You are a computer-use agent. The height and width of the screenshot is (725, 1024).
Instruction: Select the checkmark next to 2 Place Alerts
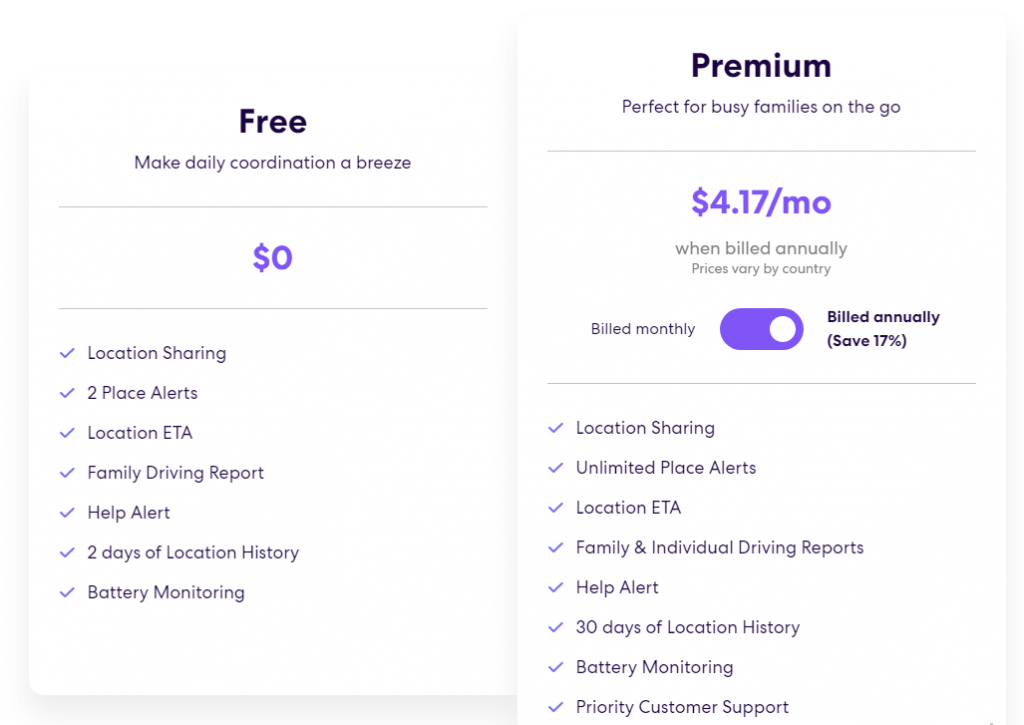(68, 393)
